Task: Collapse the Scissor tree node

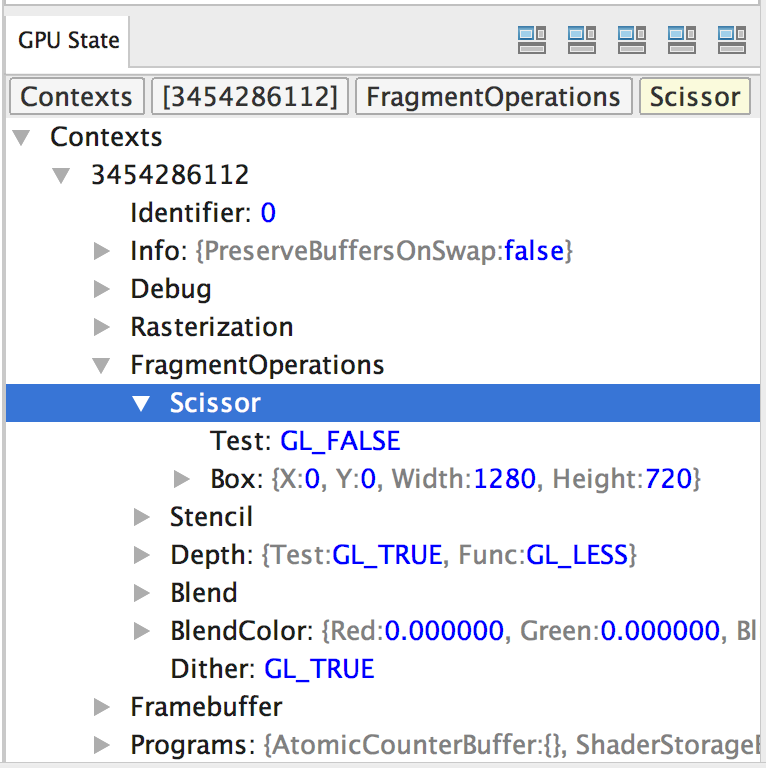Action: pos(141,403)
